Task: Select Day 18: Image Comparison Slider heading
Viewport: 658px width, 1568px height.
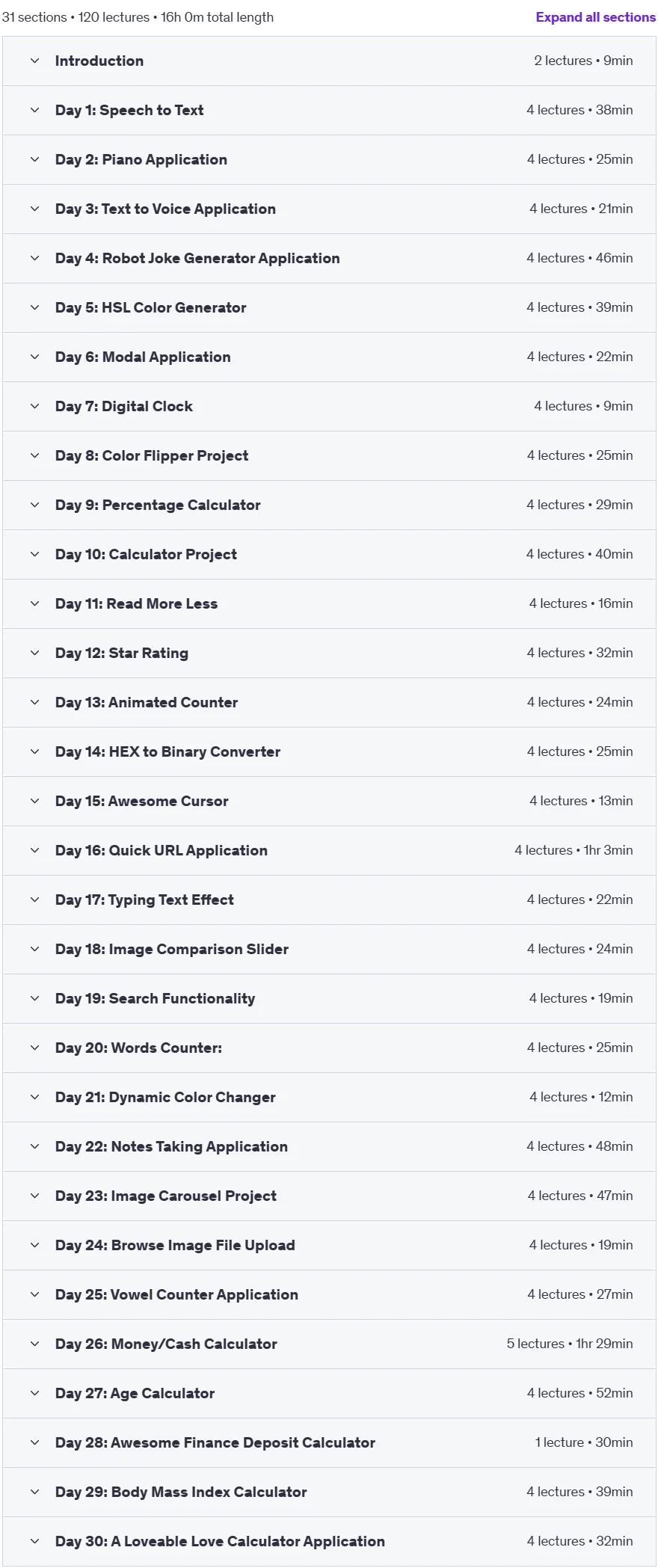Action: (171, 949)
